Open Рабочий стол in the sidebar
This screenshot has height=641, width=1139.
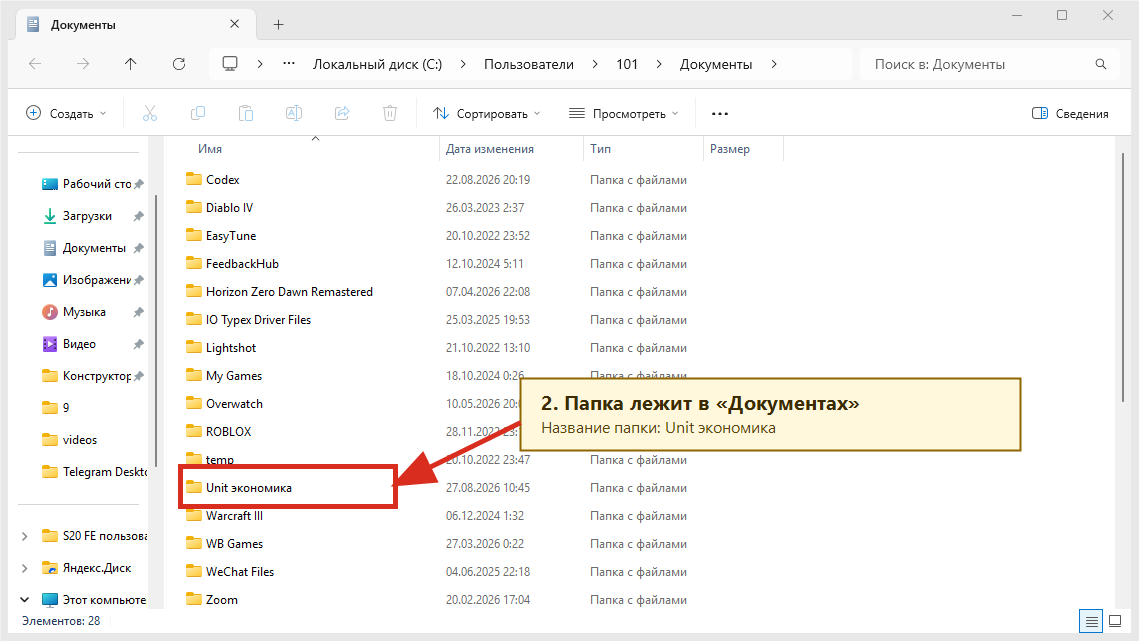87,184
